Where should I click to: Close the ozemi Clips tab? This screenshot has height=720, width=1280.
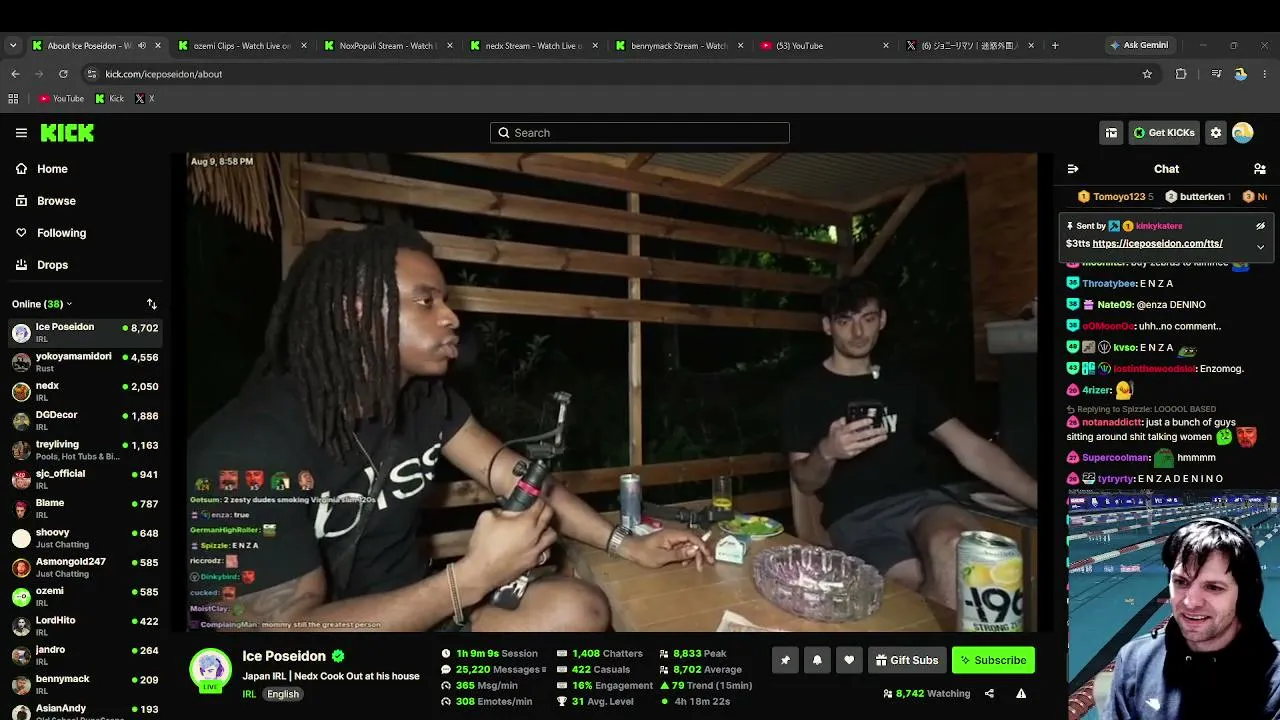pos(304,45)
